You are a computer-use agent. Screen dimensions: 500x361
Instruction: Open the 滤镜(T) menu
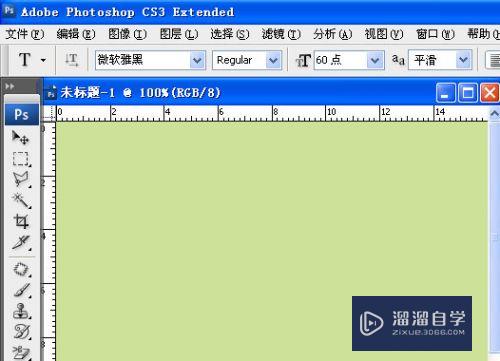pyautogui.click(x=281, y=34)
